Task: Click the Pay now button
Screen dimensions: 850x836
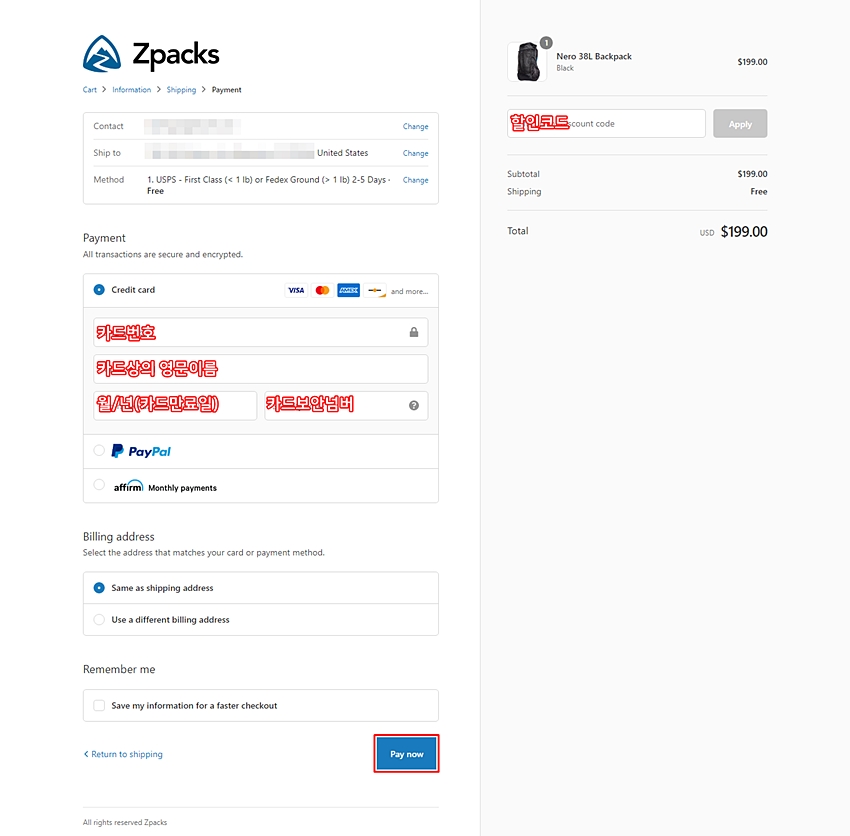Action: click(x=407, y=754)
